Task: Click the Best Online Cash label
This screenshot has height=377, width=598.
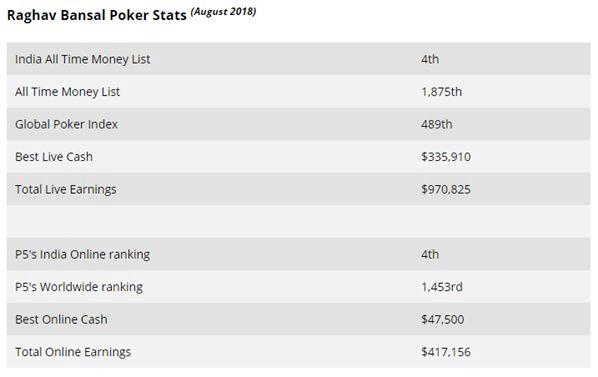Action: pos(61,319)
